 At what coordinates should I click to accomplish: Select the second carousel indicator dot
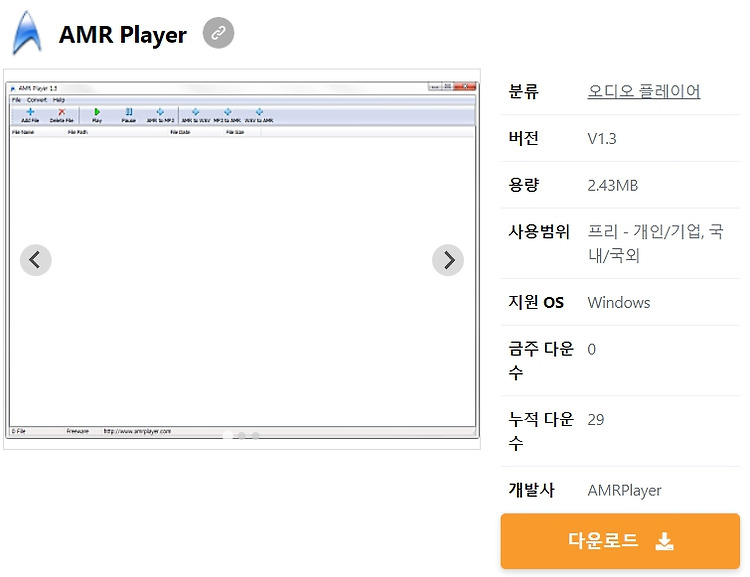242,435
